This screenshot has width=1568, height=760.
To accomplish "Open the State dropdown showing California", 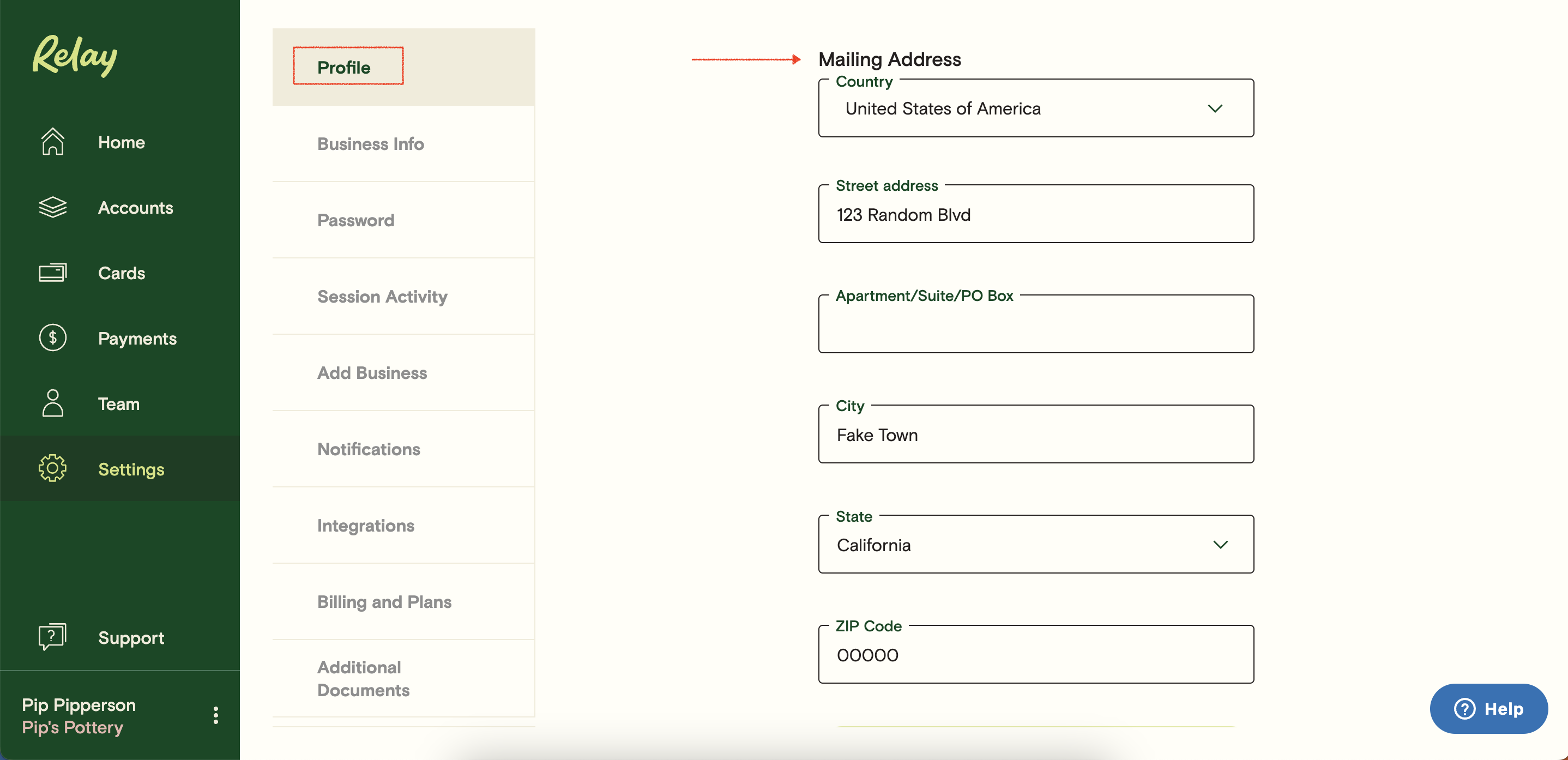I will pyautogui.click(x=1036, y=545).
